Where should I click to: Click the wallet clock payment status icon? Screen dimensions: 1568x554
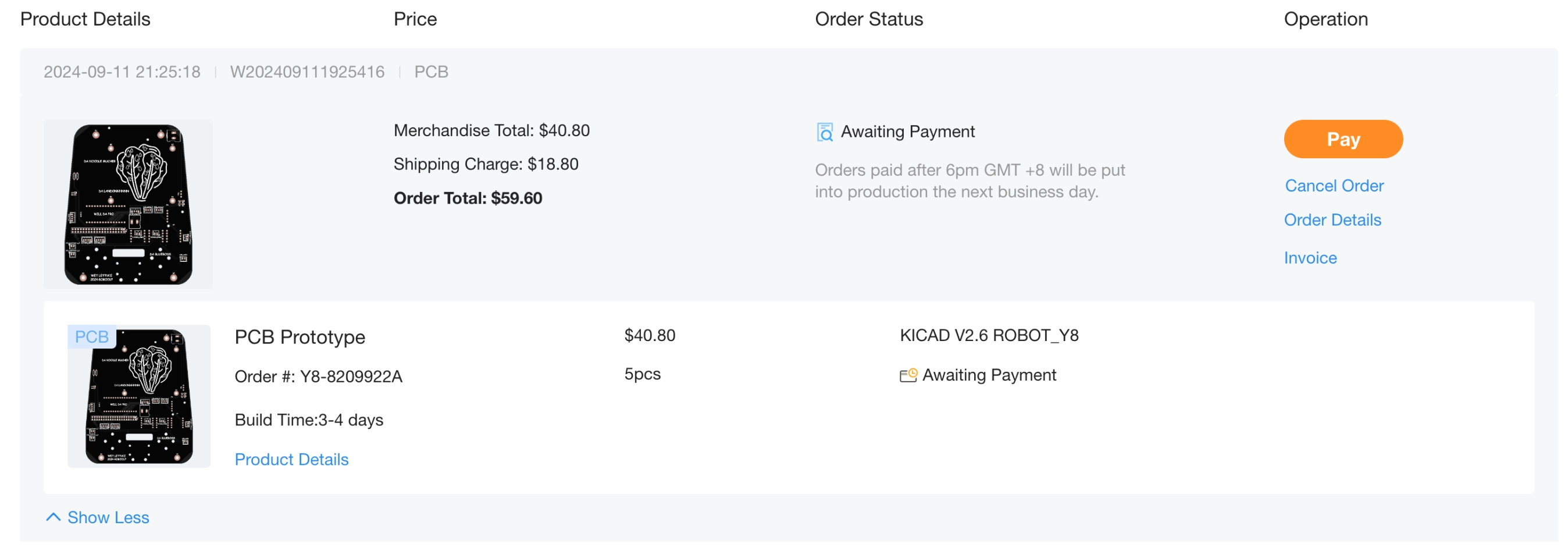point(907,375)
